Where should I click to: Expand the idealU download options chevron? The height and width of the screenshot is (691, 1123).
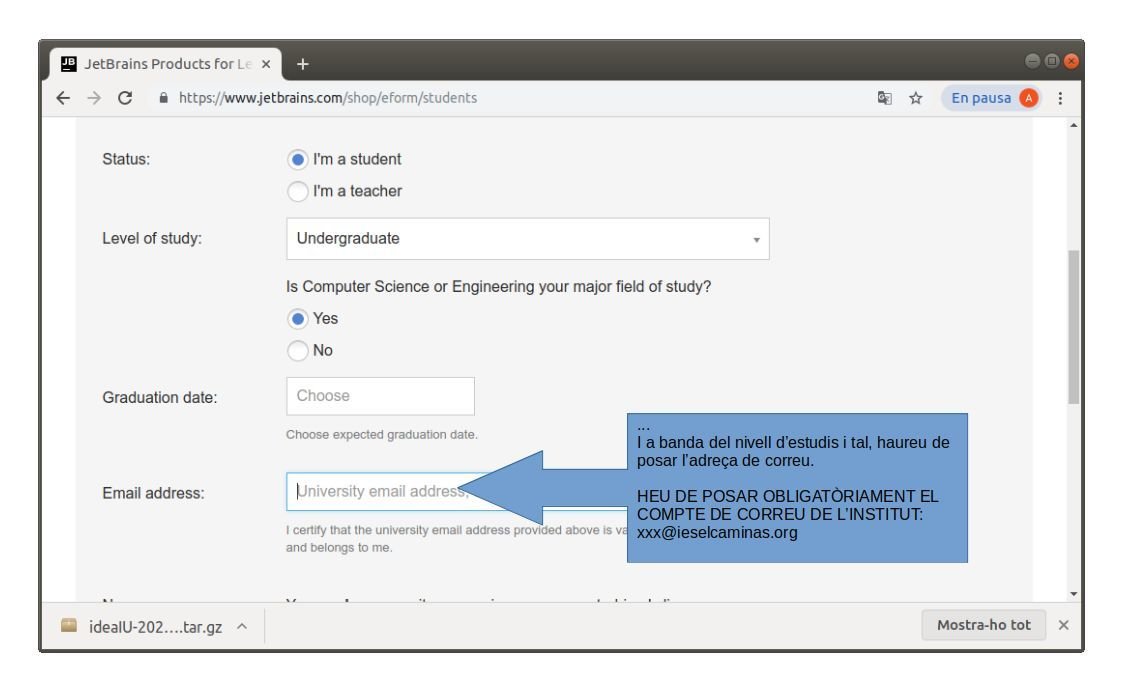click(242, 627)
